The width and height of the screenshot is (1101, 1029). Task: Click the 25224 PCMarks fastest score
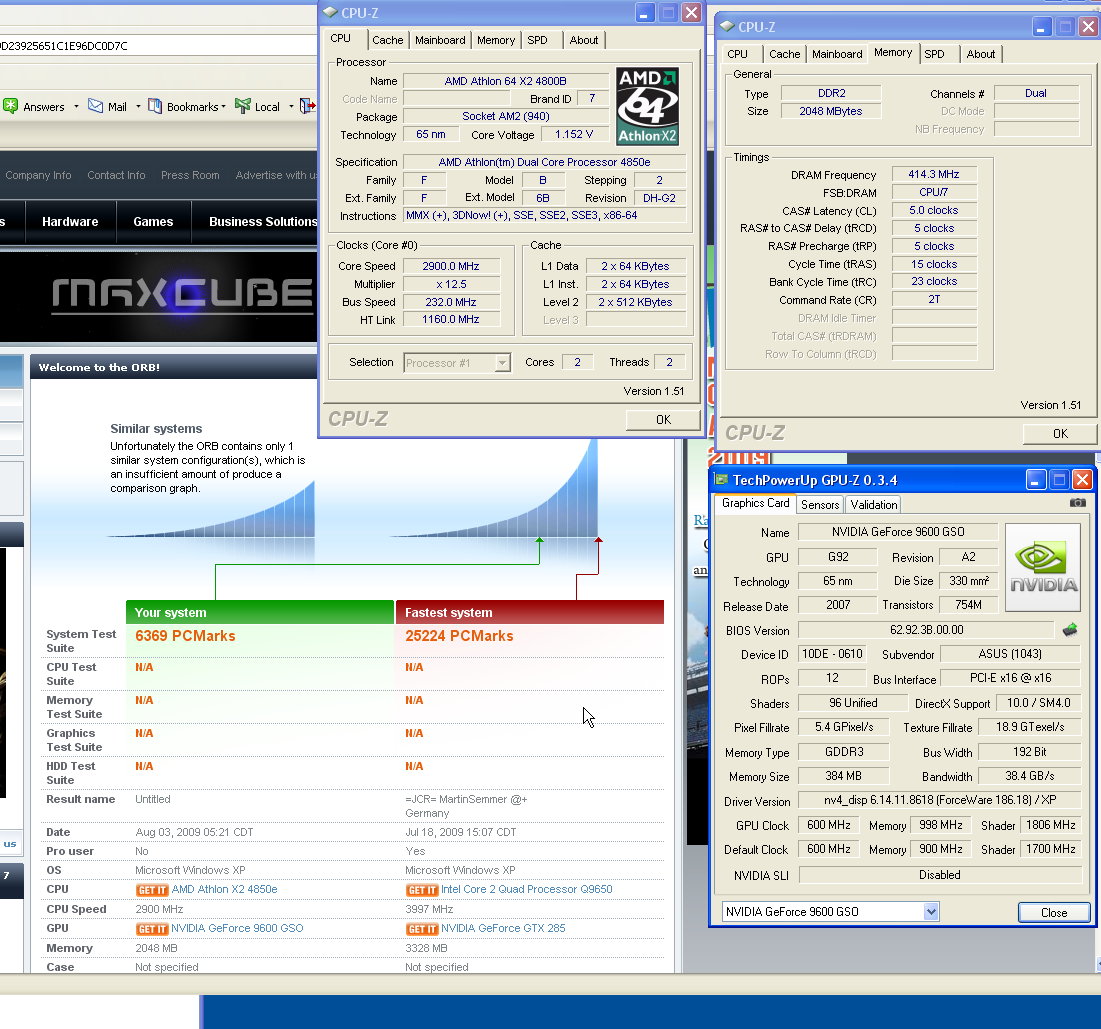pyautogui.click(x=459, y=636)
